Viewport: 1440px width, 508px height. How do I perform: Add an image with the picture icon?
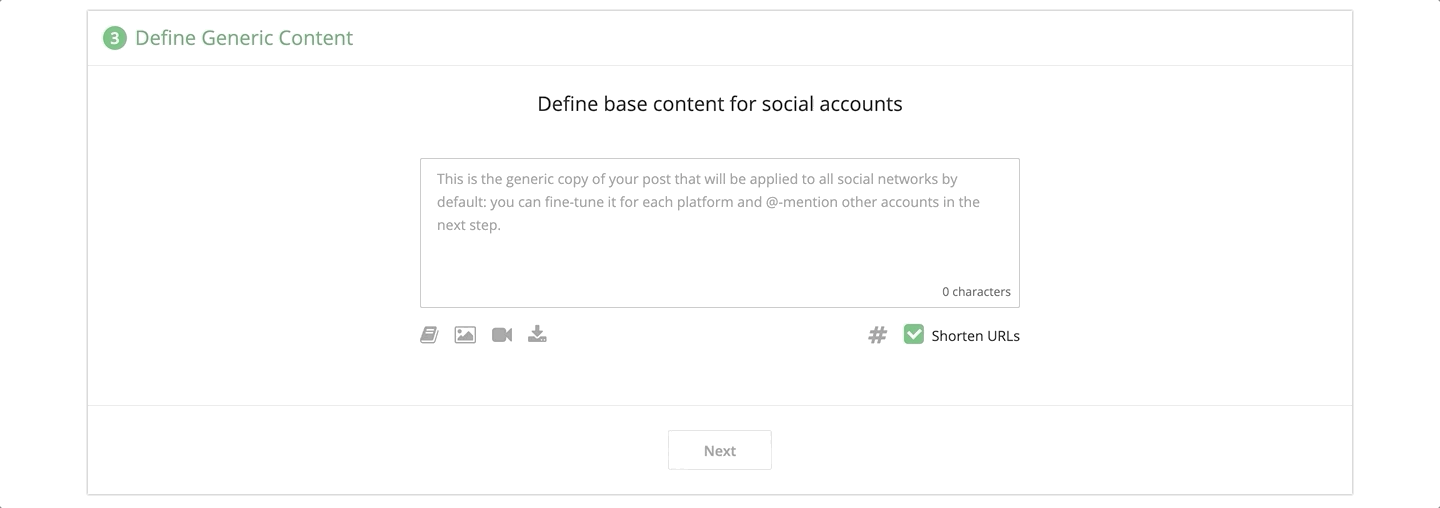point(465,335)
